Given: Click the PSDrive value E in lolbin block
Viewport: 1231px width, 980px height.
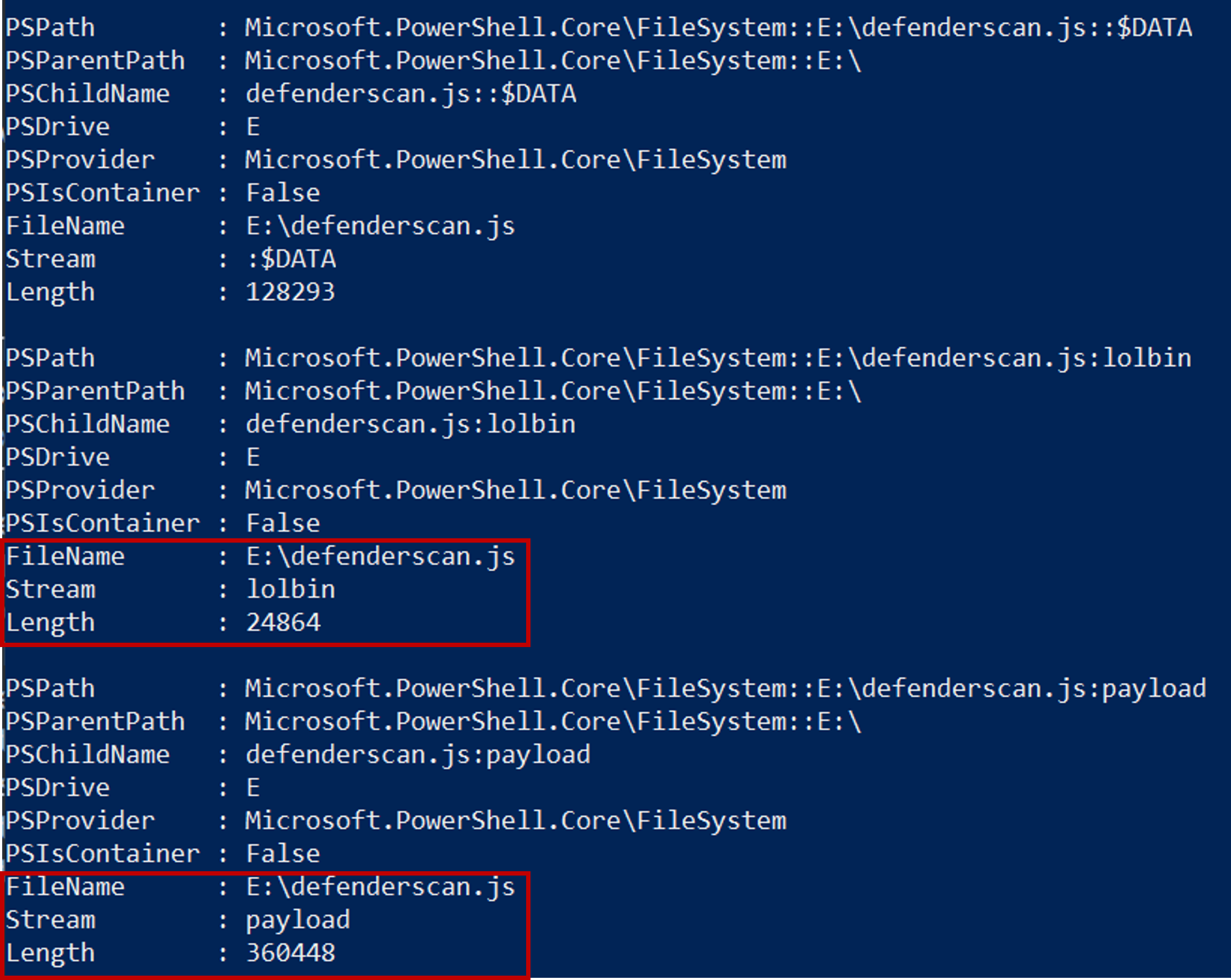Looking at the screenshot, I should pyautogui.click(x=253, y=457).
